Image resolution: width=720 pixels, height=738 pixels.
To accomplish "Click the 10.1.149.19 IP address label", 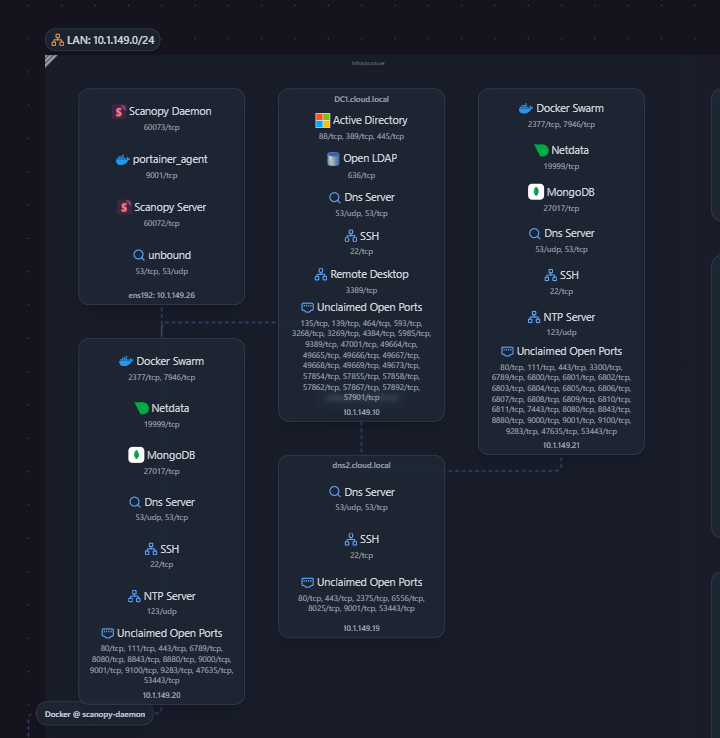I will [x=361, y=628].
